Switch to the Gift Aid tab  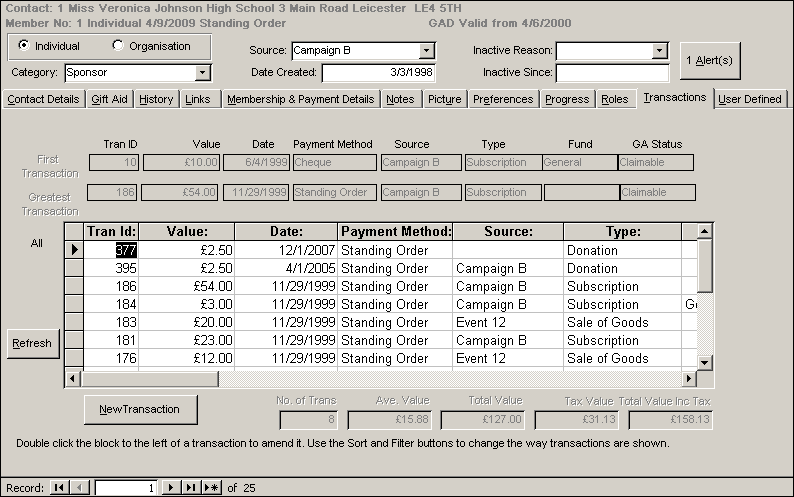(109, 99)
